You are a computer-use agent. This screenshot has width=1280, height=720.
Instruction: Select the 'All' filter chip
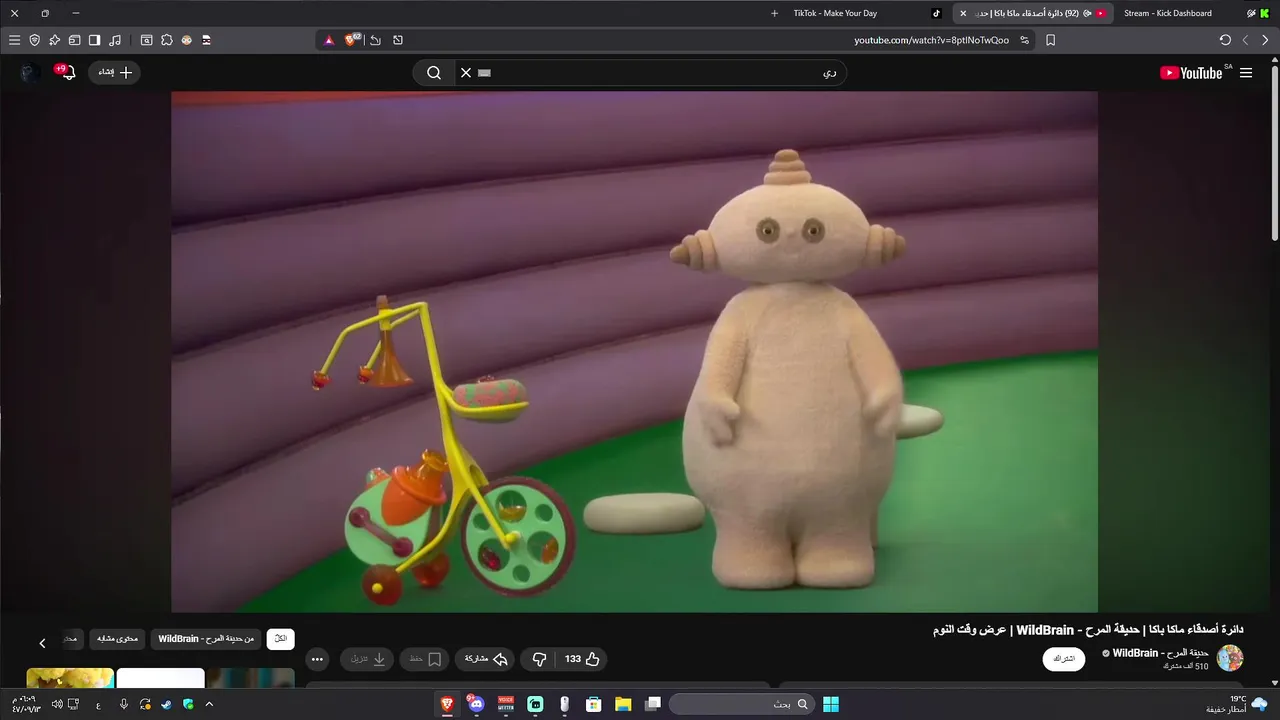tap(281, 638)
